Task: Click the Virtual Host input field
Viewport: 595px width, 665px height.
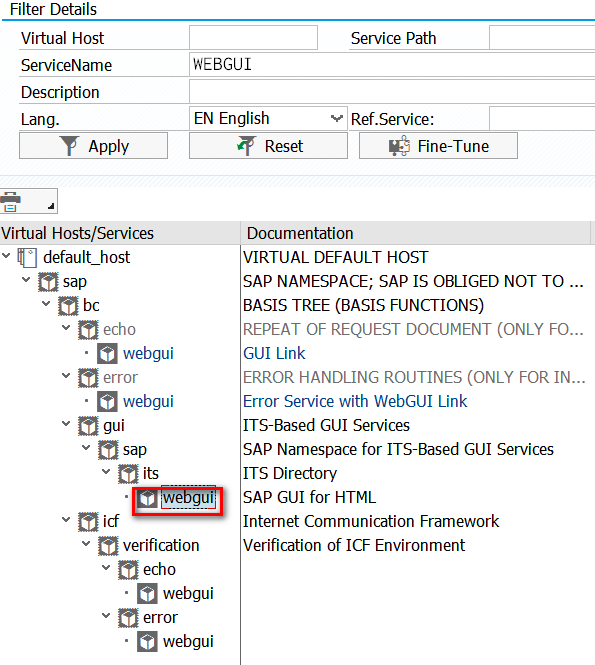Action: pos(253,38)
